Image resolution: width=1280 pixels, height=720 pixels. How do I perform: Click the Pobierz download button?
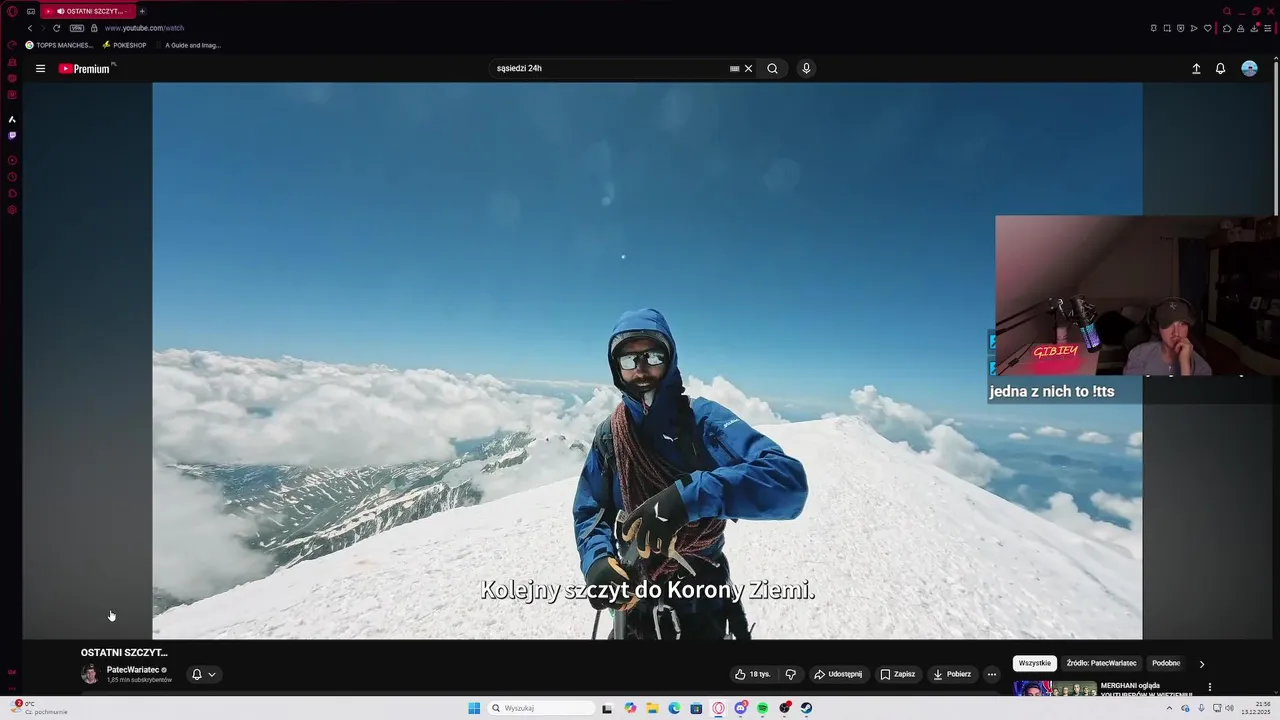click(952, 674)
